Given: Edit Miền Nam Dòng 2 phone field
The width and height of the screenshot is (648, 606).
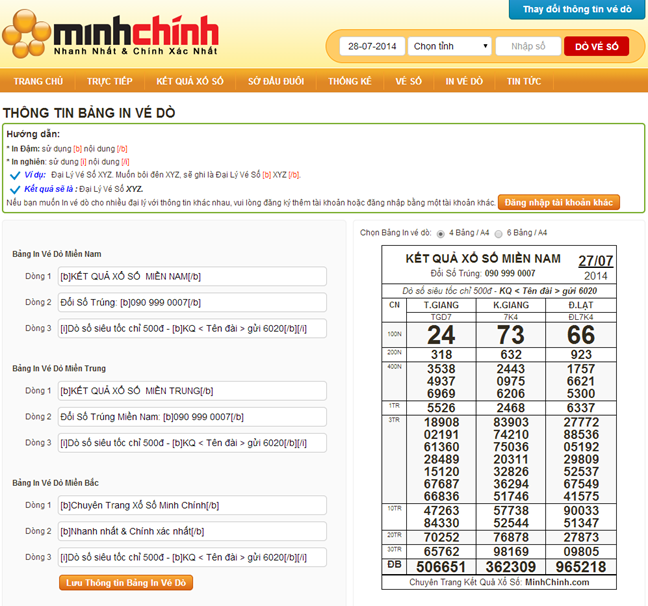Looking at the screenshot, I should (x=192, y=303).
